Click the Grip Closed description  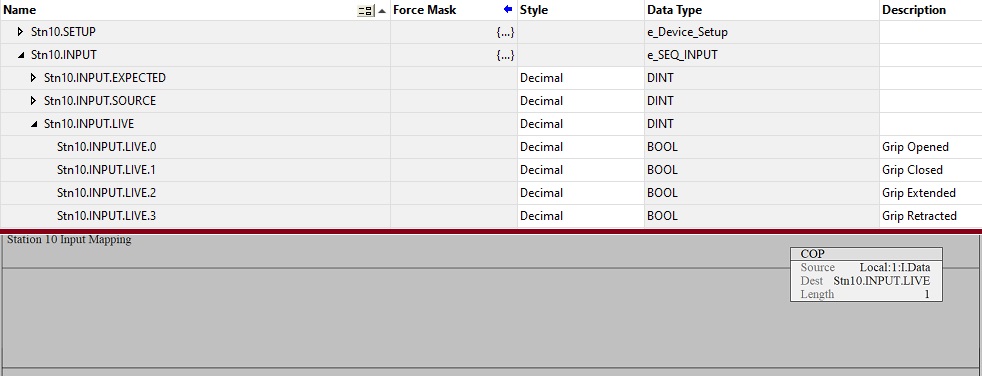(912, 170)
